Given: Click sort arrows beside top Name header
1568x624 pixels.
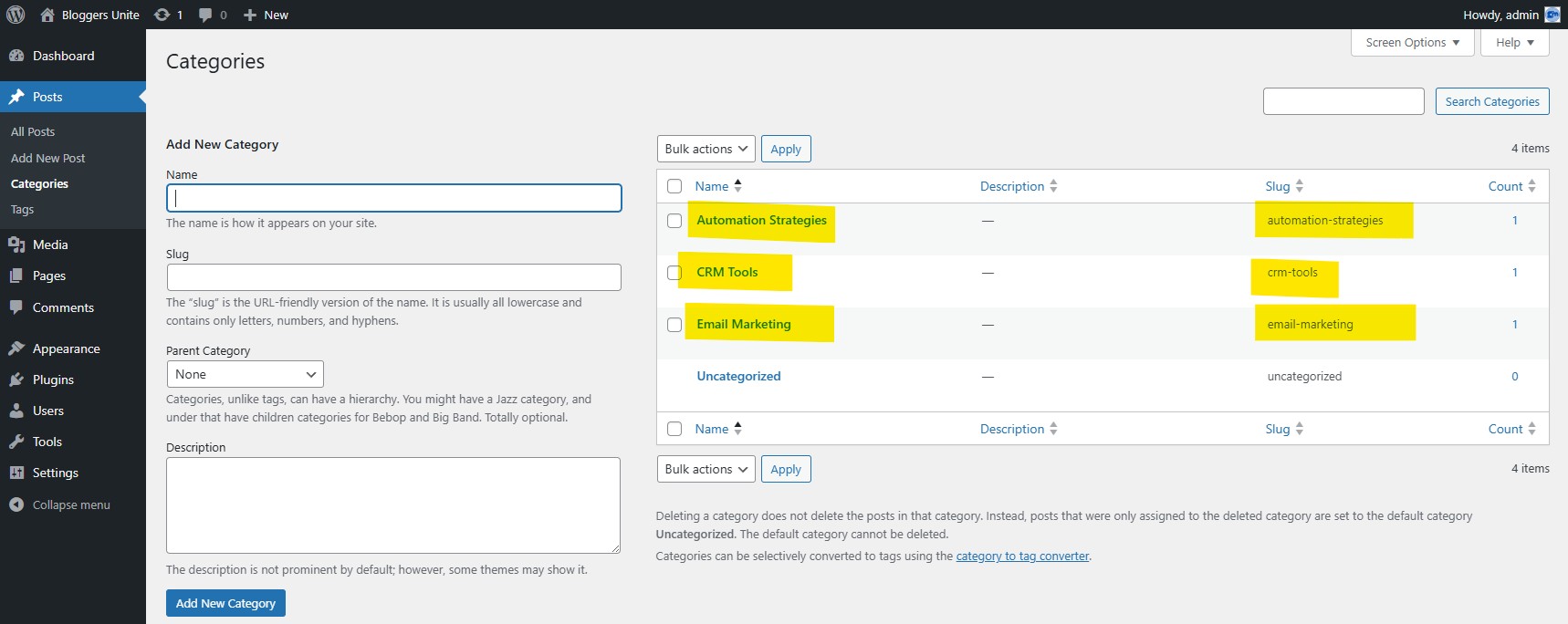Looking at the screenshot, I should tap(737, 185).
